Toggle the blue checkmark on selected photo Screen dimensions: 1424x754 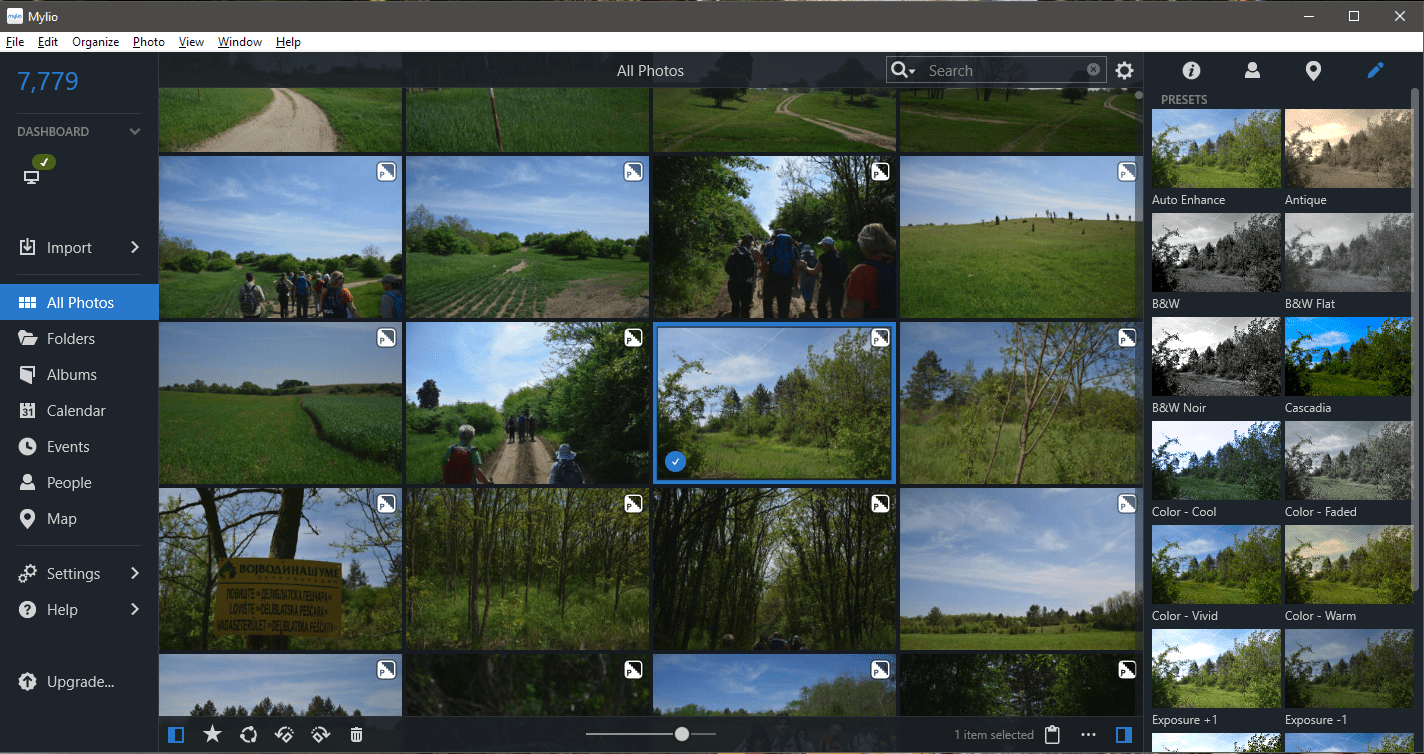(x=676, y=461)
